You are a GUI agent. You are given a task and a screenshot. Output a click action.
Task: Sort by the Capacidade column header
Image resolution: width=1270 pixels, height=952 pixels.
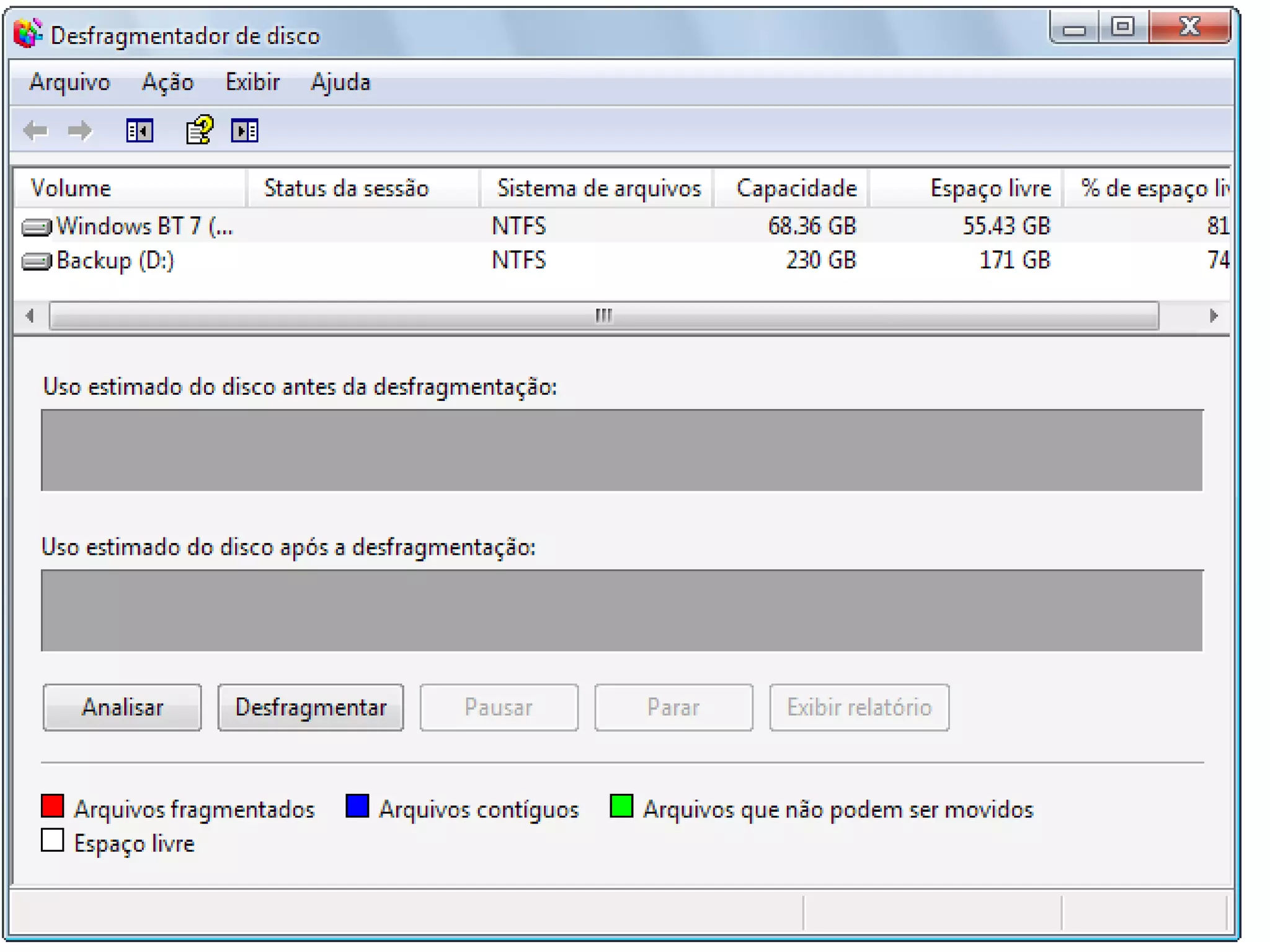[x=796, y=188]
